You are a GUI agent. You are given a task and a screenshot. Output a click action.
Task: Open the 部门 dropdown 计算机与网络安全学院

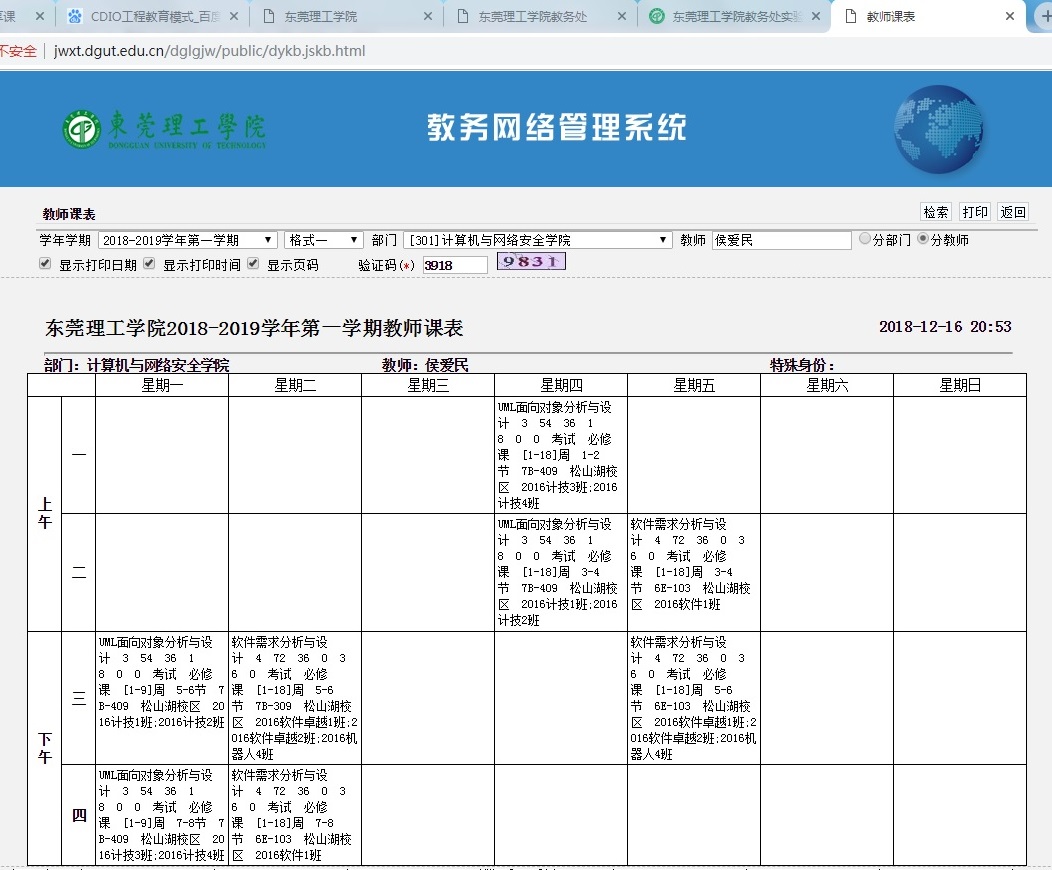click(538, 240)
